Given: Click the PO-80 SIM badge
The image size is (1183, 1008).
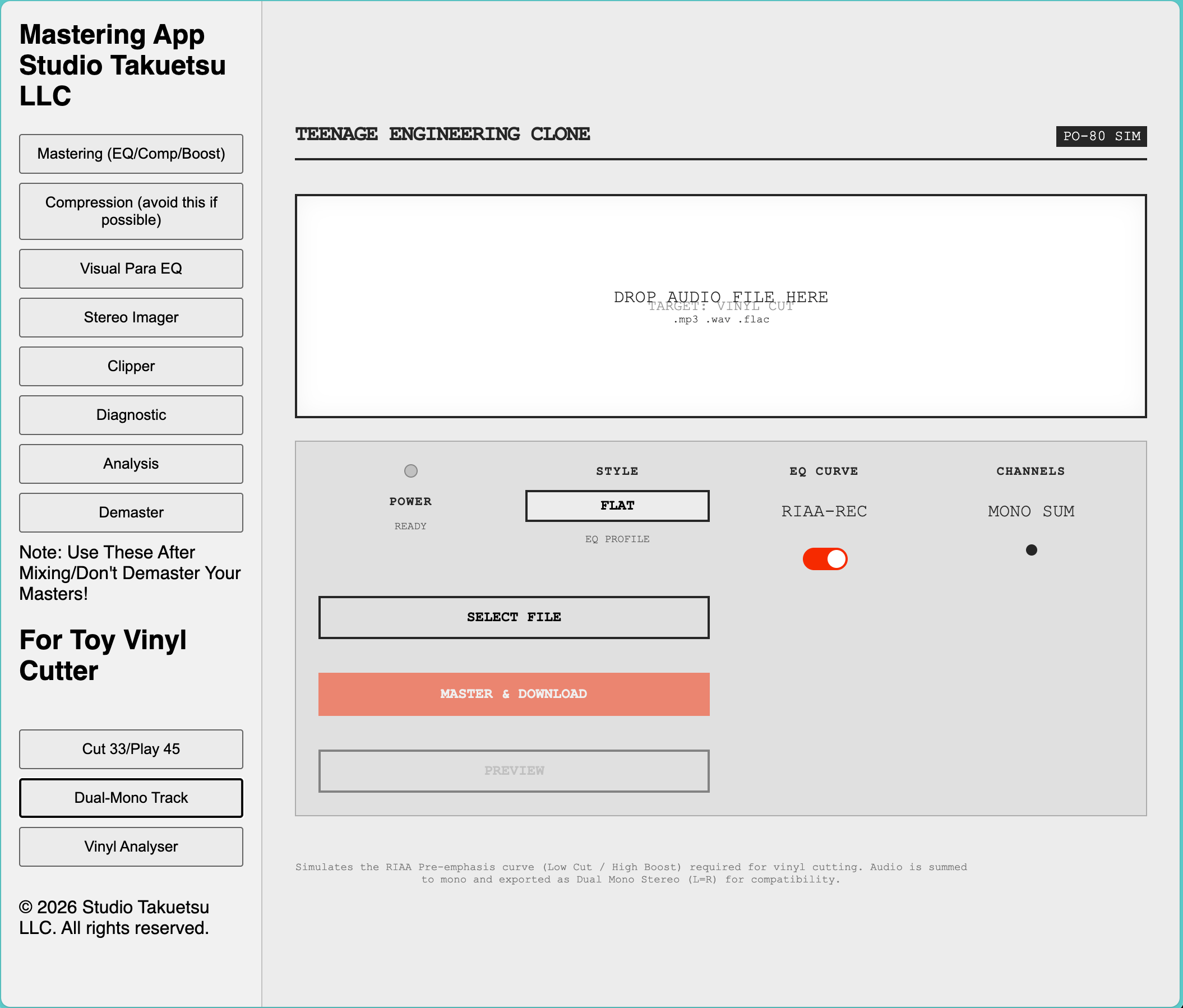Looking at the screenshot, I should coord(1101,136).
